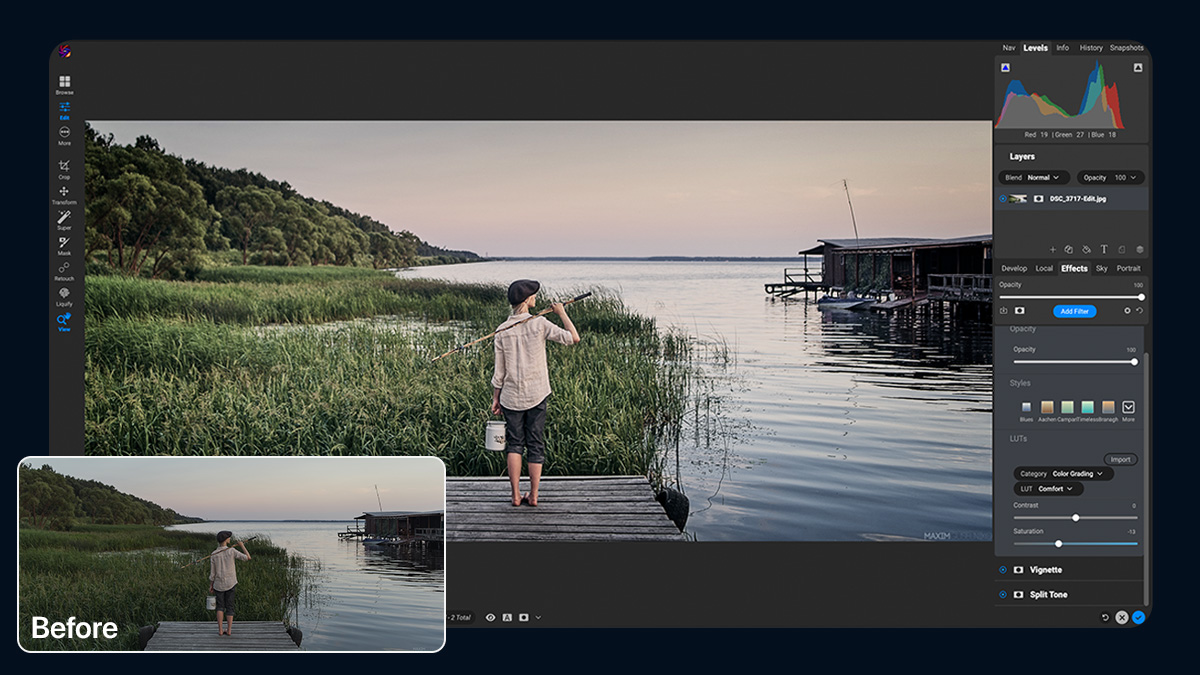
Task: Click the layer mask icon beside DSC_3717-Edit.jpg
Action: 1038,199
